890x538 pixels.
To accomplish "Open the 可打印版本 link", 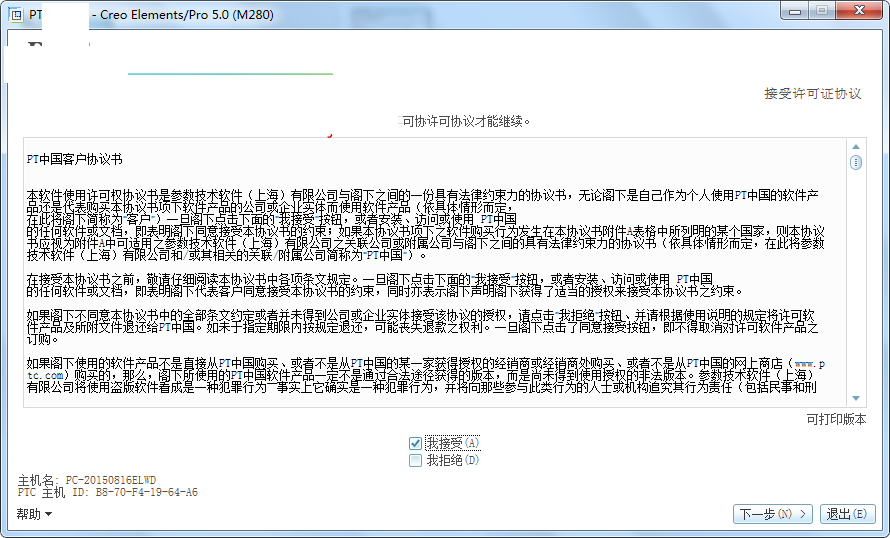I will coord(836,419).
